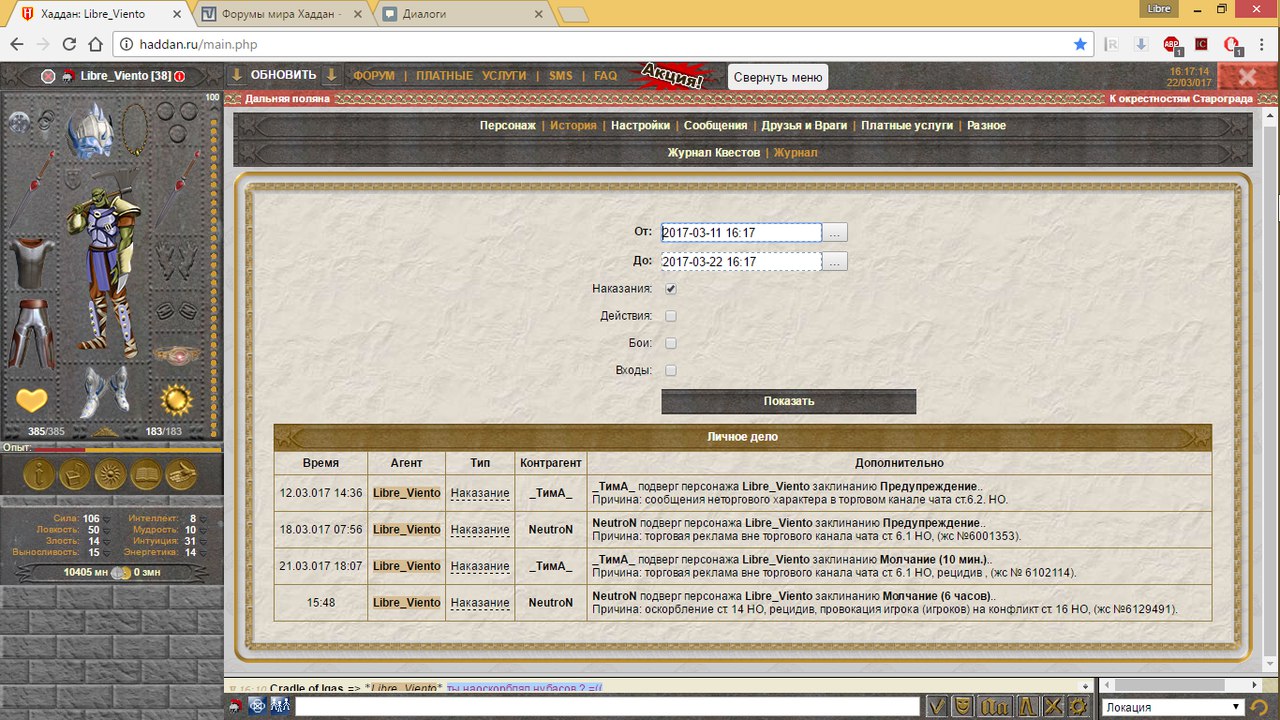Switch to Диалоги browser tab
Screen dimensions: 1280x720
click(462, 14)
